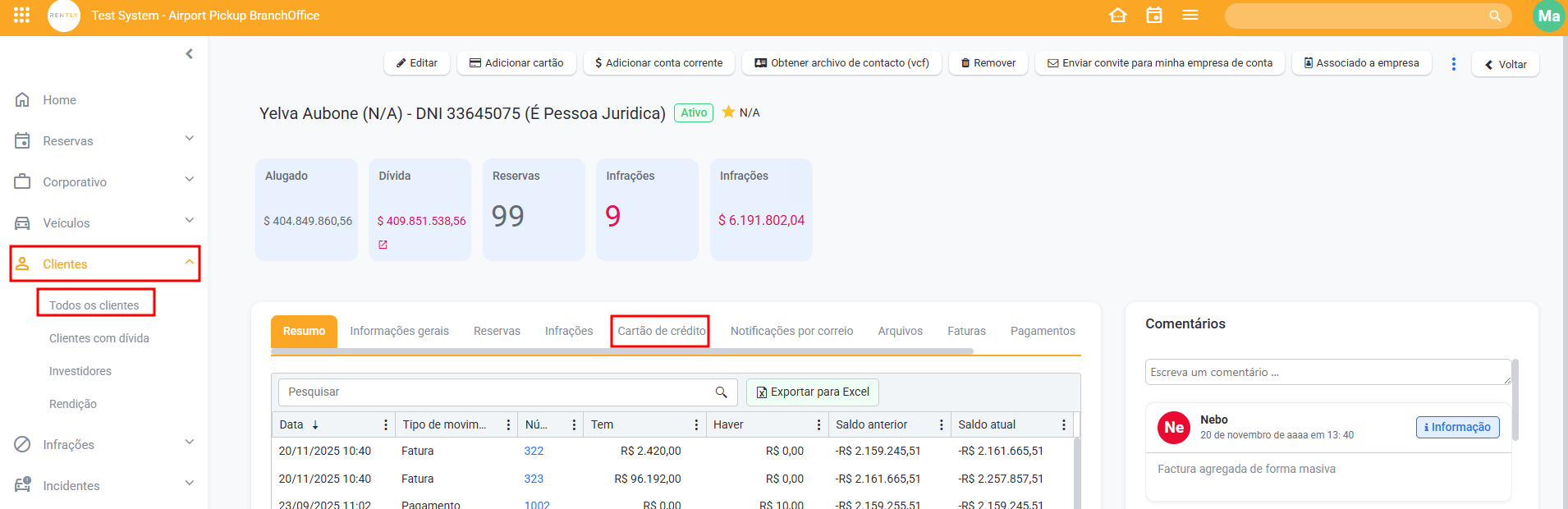
Task: Expand the Veículos sidebar menu
Action: tap(190, 221)
